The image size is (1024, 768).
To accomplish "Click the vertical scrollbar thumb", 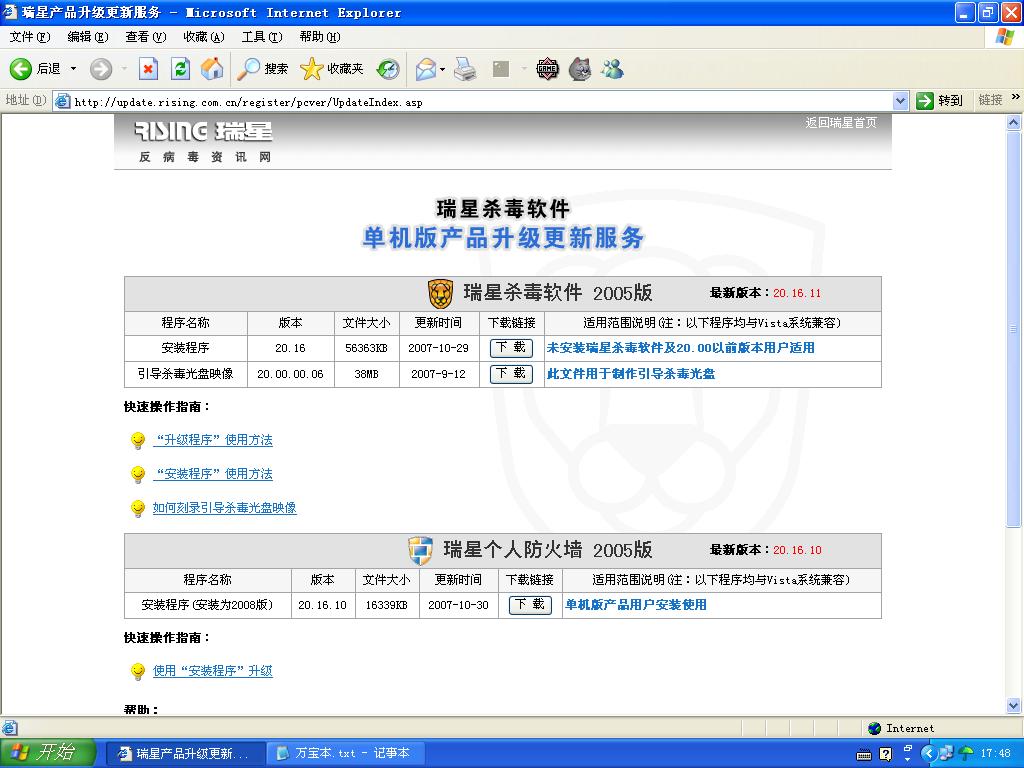I will 1014,328.
